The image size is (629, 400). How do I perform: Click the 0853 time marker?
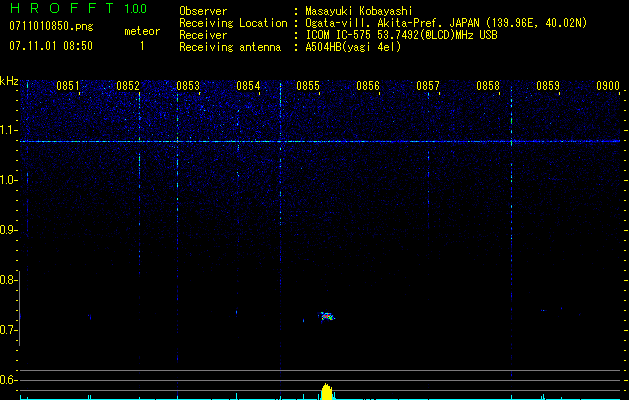[x=188, y=86]
